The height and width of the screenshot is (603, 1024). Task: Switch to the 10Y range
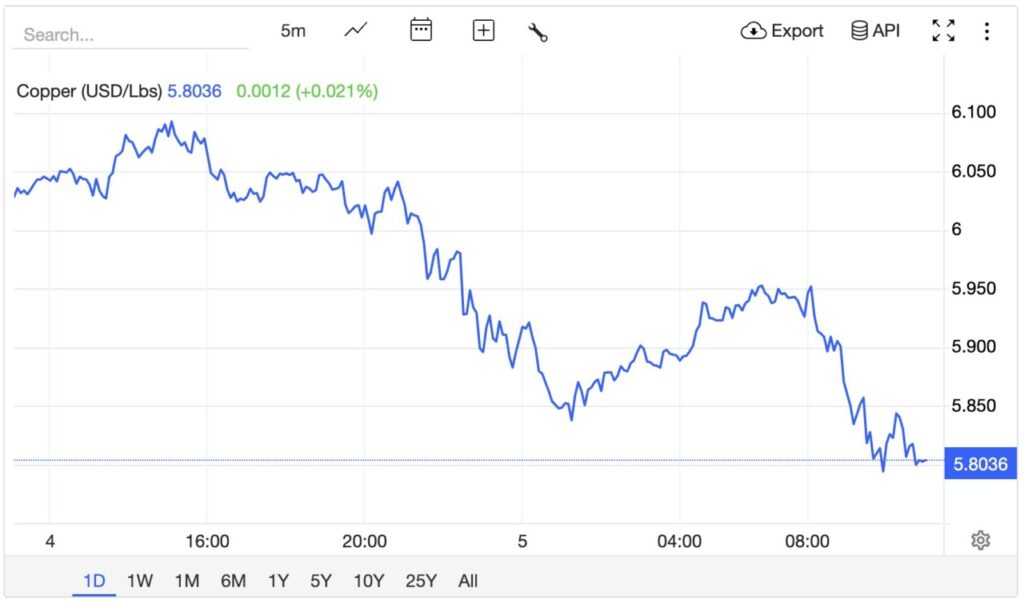[369, 580]
